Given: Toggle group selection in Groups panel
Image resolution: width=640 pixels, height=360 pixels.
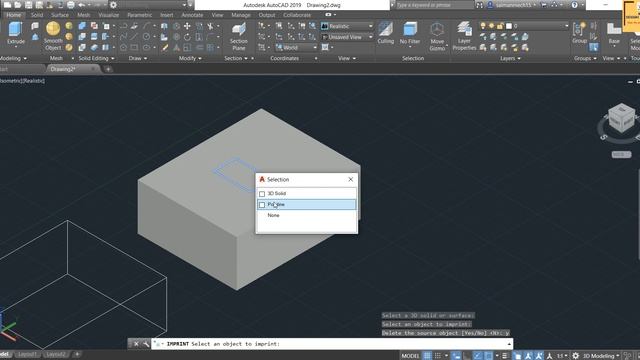Looking at the screenshot, I should (593, 47).
